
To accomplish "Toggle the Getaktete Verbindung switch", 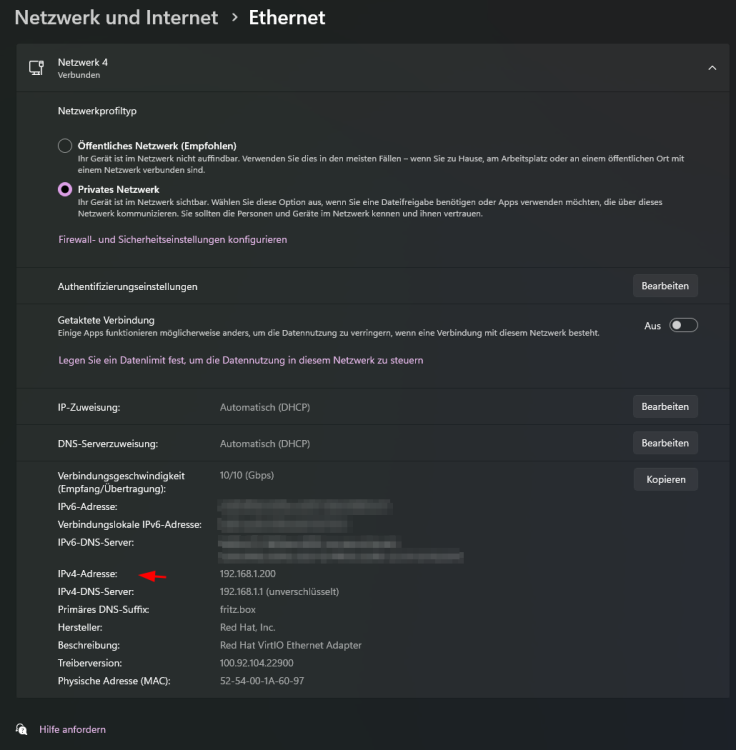I will pos(683,325).
